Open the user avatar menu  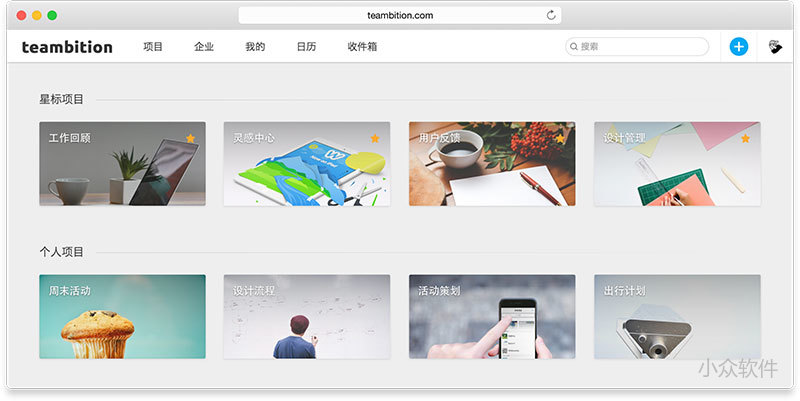[775, 46]
